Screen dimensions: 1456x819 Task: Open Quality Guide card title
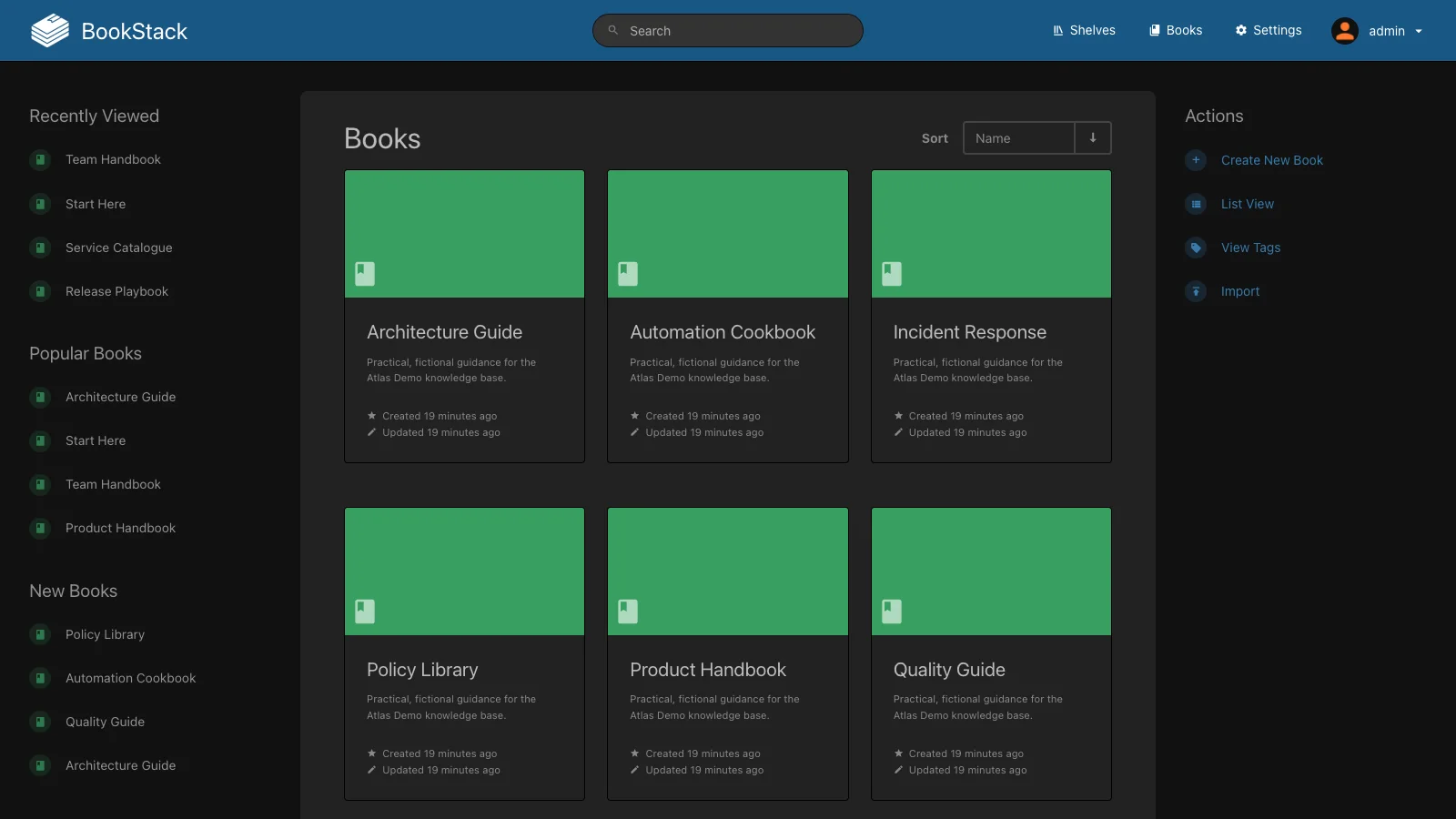click(x=949, y=670)
